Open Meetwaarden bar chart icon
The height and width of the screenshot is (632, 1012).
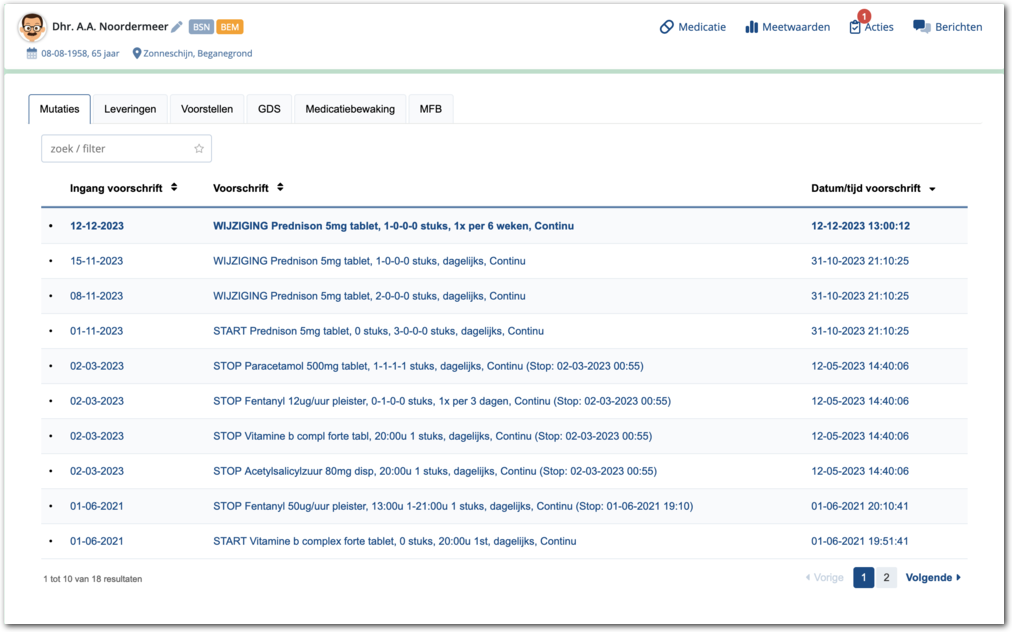pos(751,27)
